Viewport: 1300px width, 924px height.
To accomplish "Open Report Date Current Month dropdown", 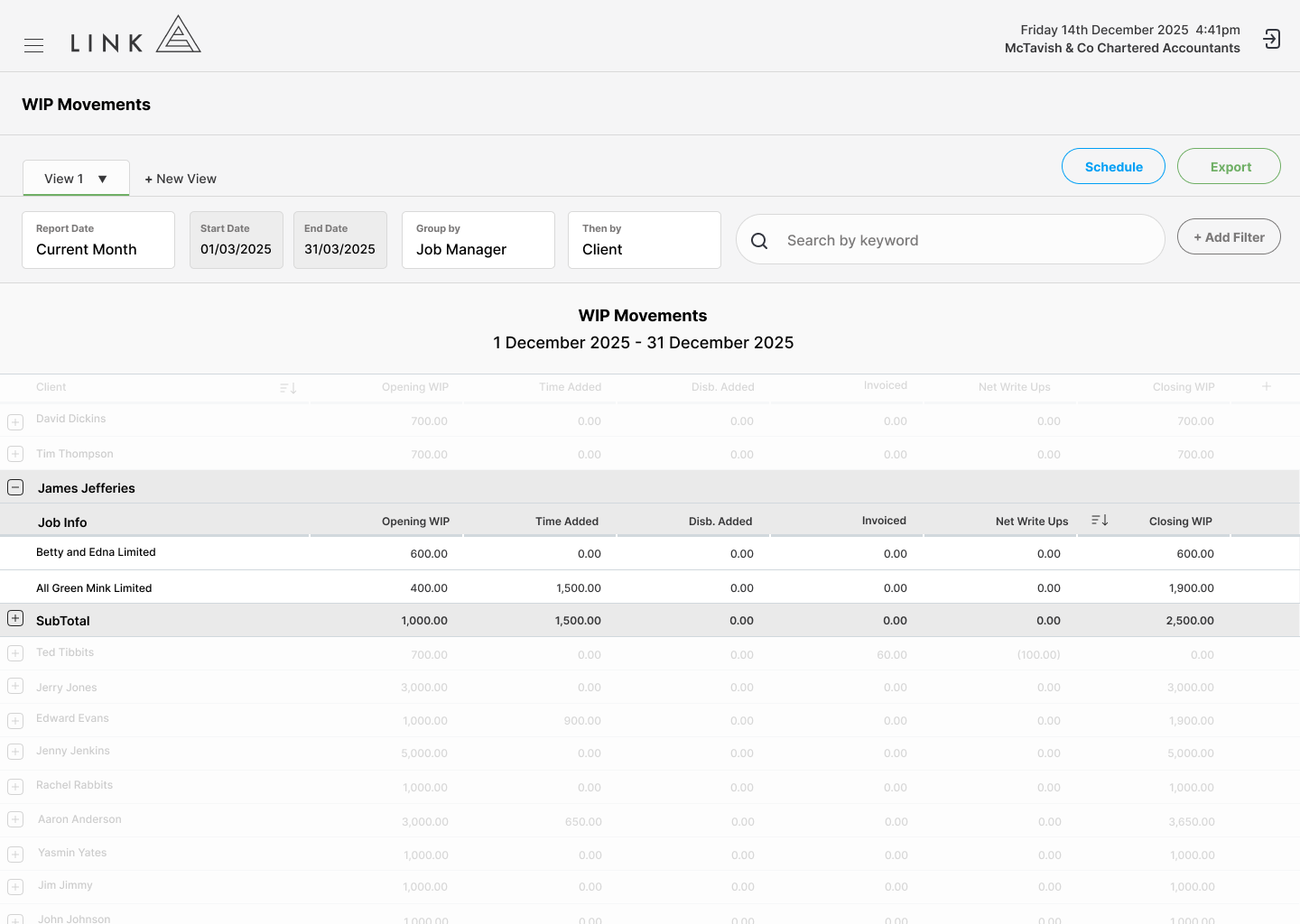I will [x=98, y=240].
